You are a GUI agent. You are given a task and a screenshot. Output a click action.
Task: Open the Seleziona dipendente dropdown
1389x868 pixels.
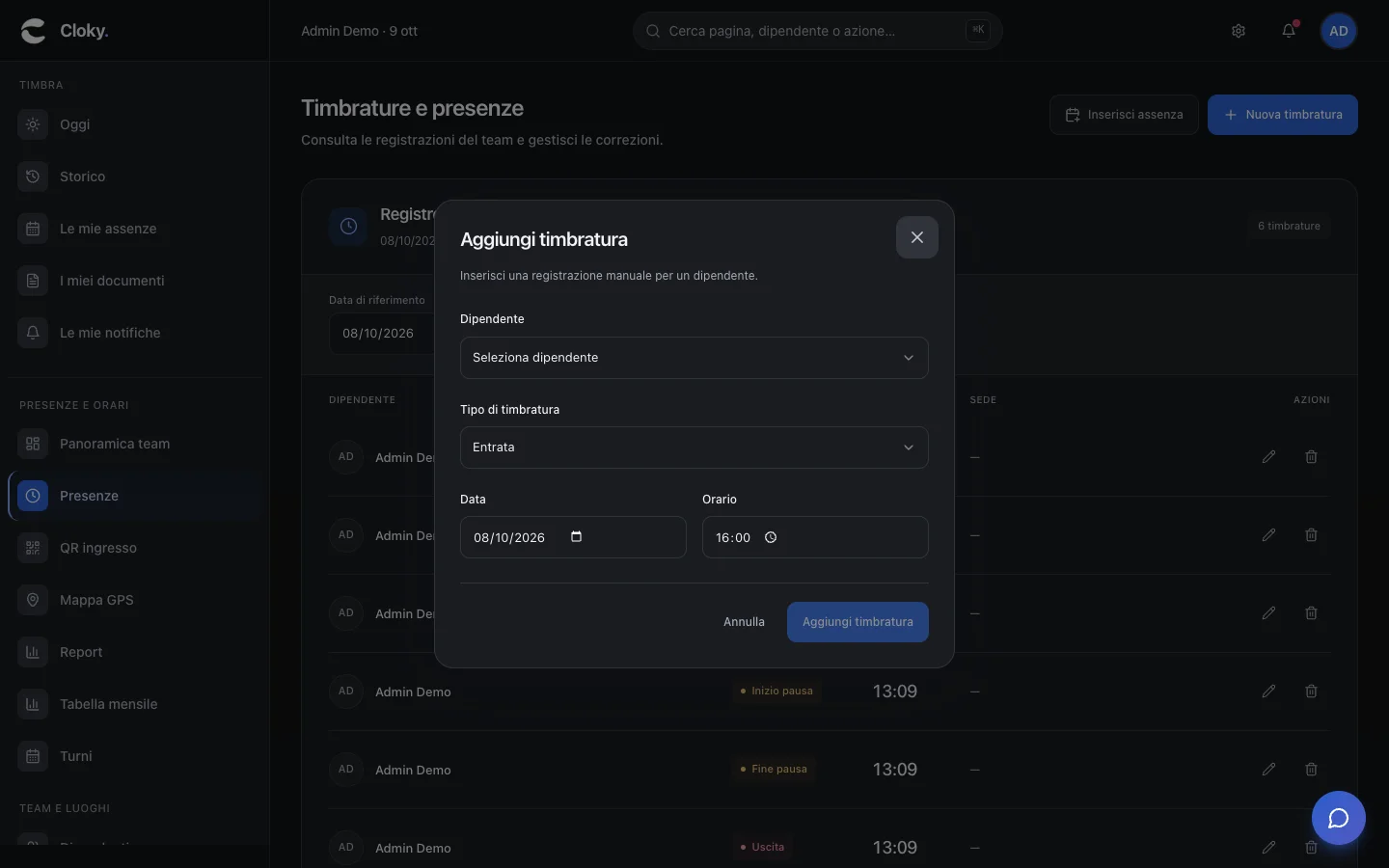694,358
